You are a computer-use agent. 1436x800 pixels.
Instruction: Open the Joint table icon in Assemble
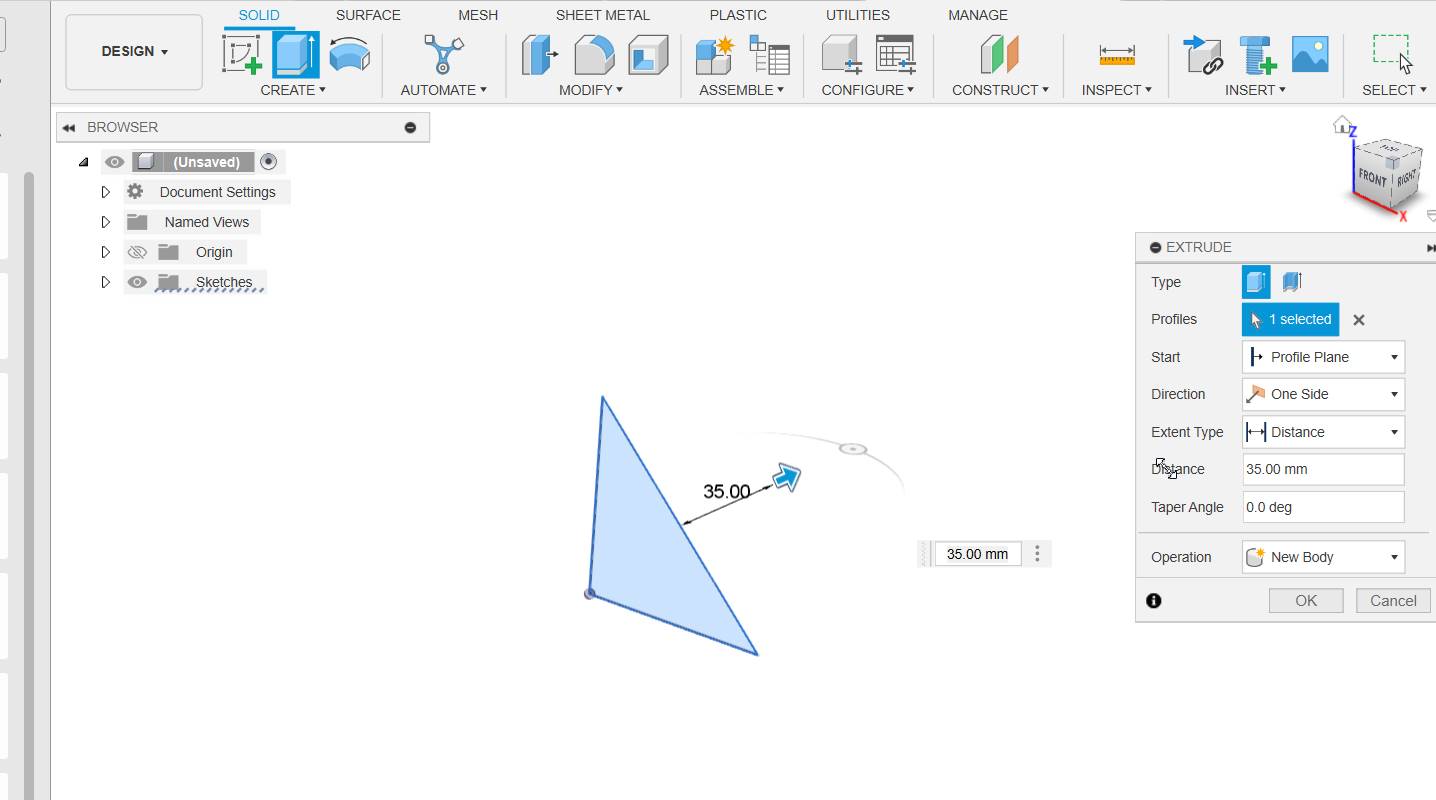pyautogui.click(x=770, y=55)
